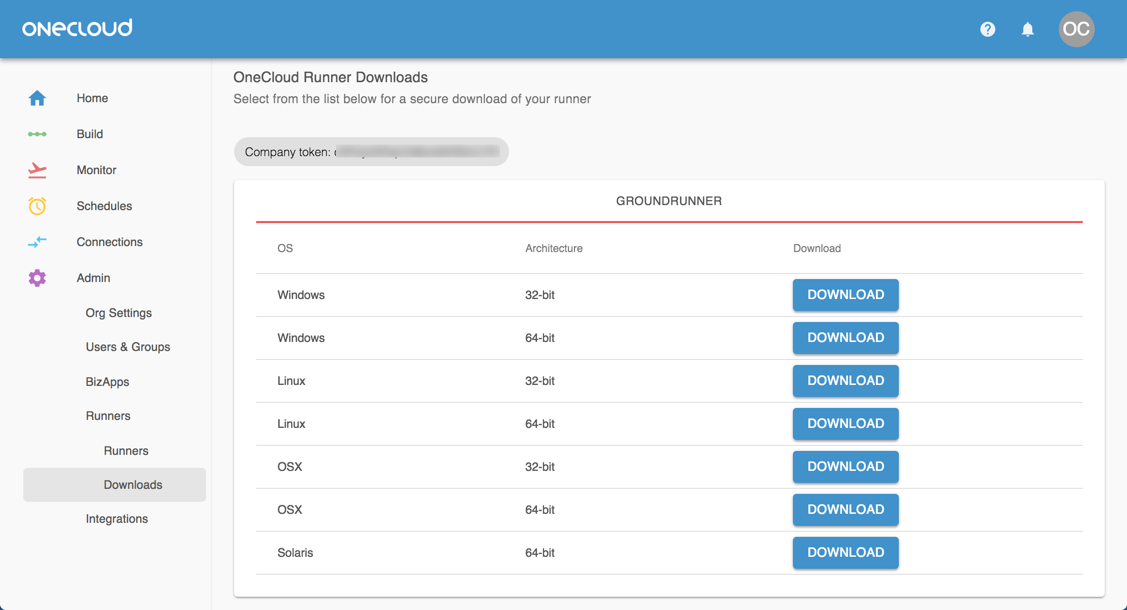Download the Solaris 64-bit runner
The width and height of the screenshot is (1127, 610).
pos(845,553)
